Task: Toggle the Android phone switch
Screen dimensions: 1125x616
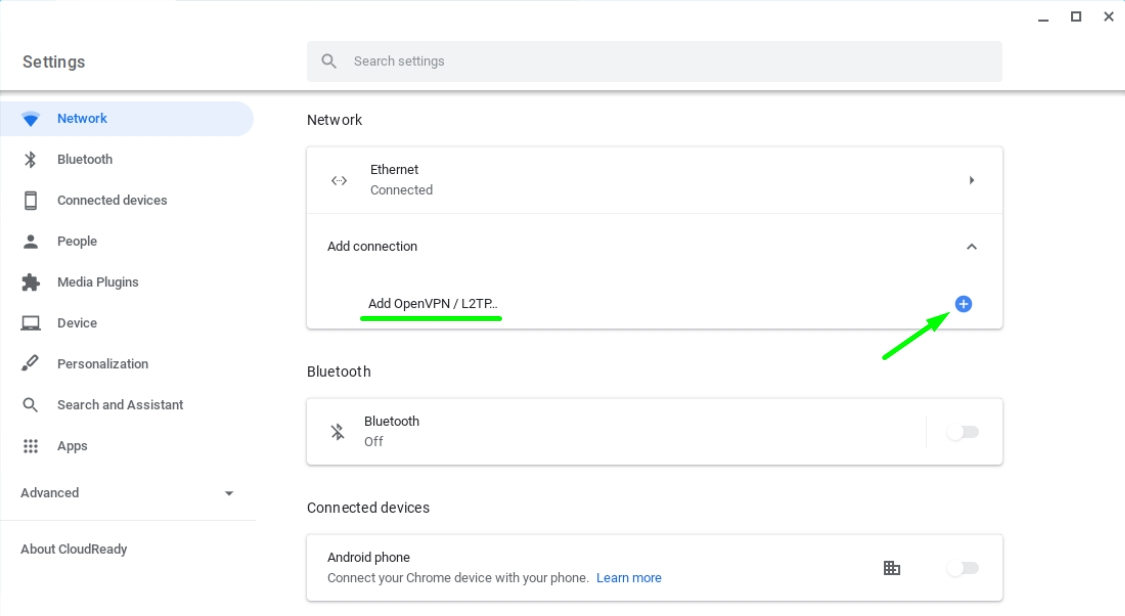Action: 962,568
